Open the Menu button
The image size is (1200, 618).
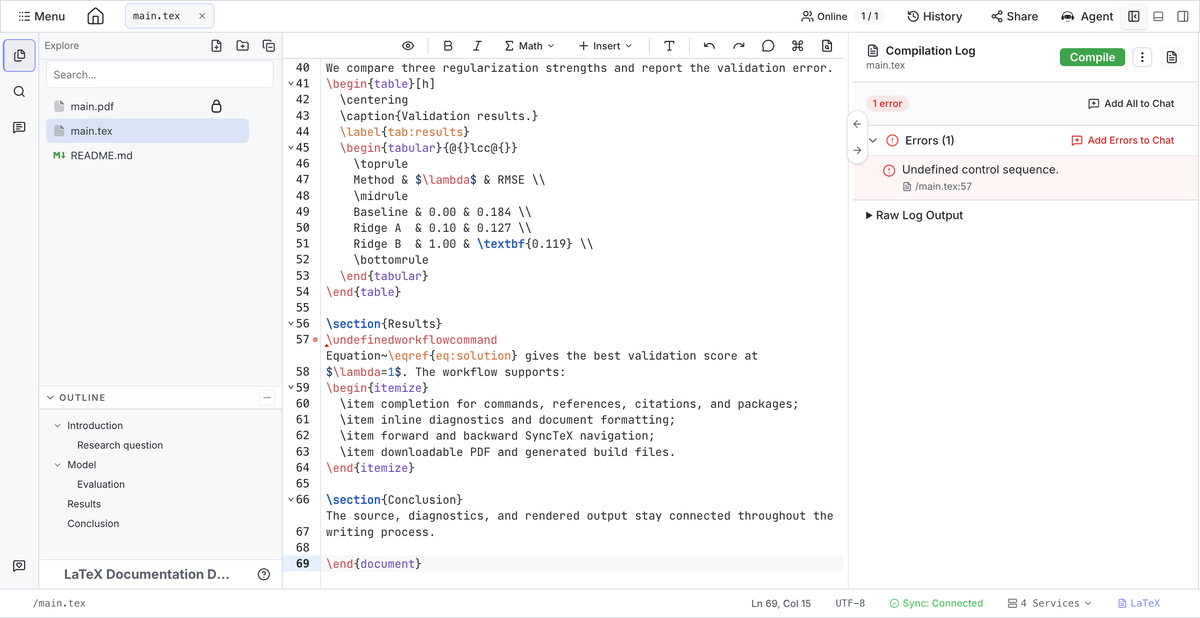click(x=42, y=16)
